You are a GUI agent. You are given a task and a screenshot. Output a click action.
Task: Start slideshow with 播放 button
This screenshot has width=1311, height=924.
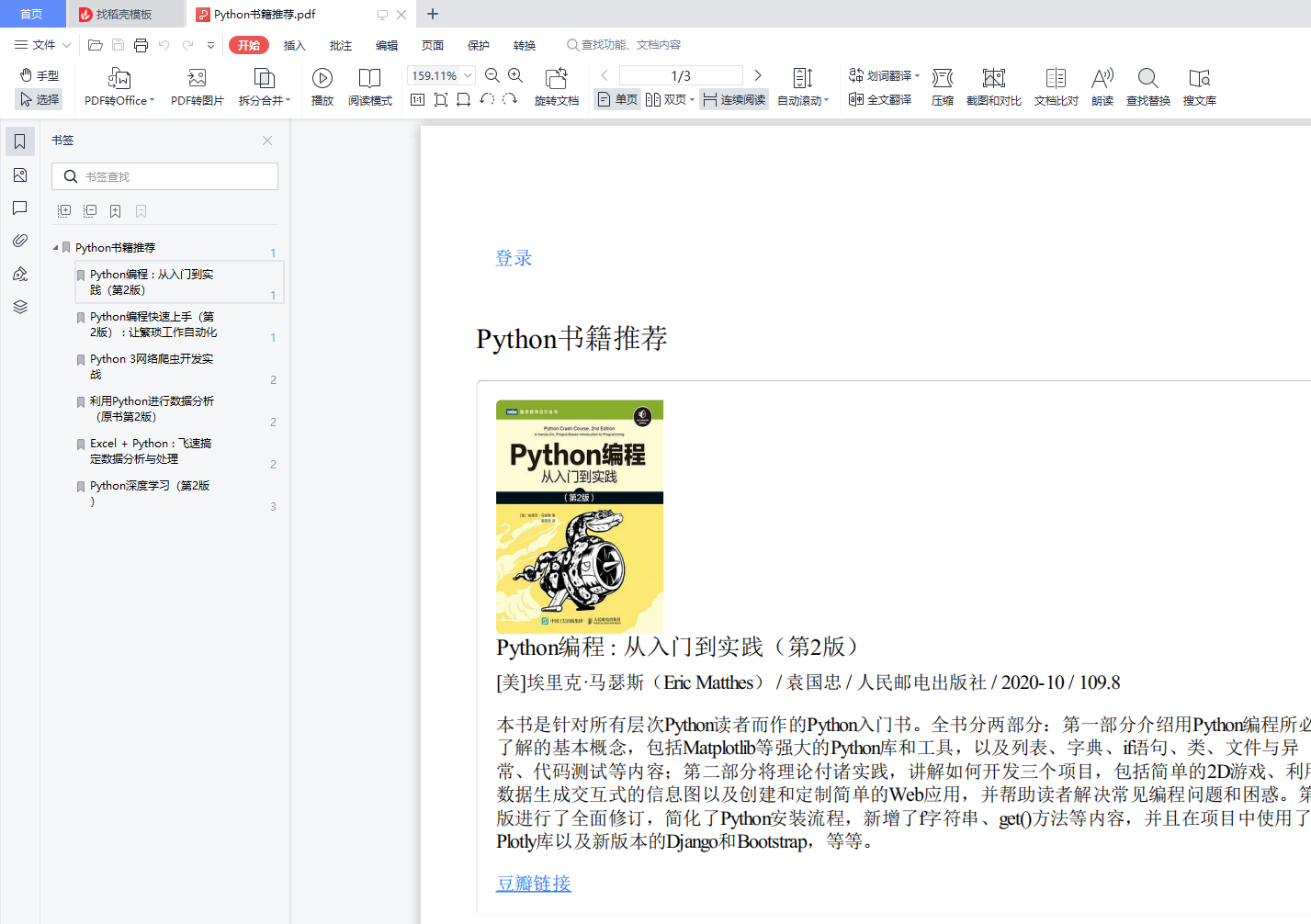pyautogui.click(x=322, y=87)
